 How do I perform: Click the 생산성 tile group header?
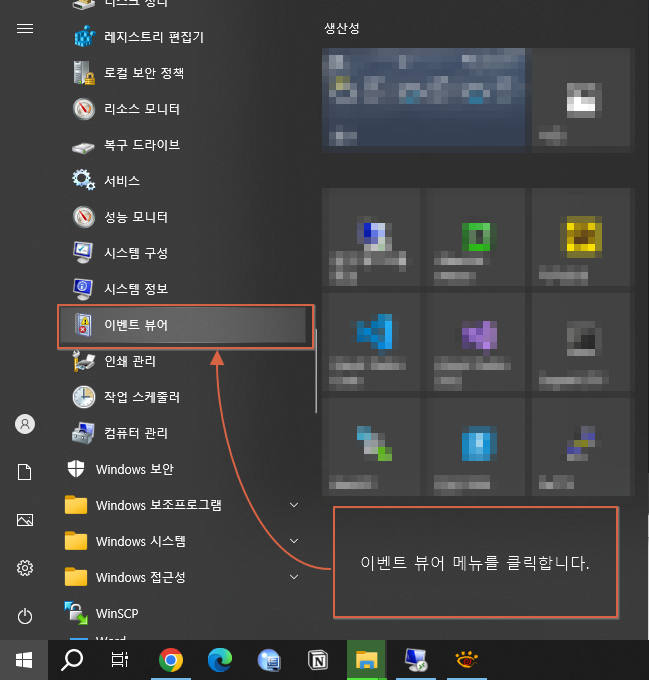coord(342,28)
